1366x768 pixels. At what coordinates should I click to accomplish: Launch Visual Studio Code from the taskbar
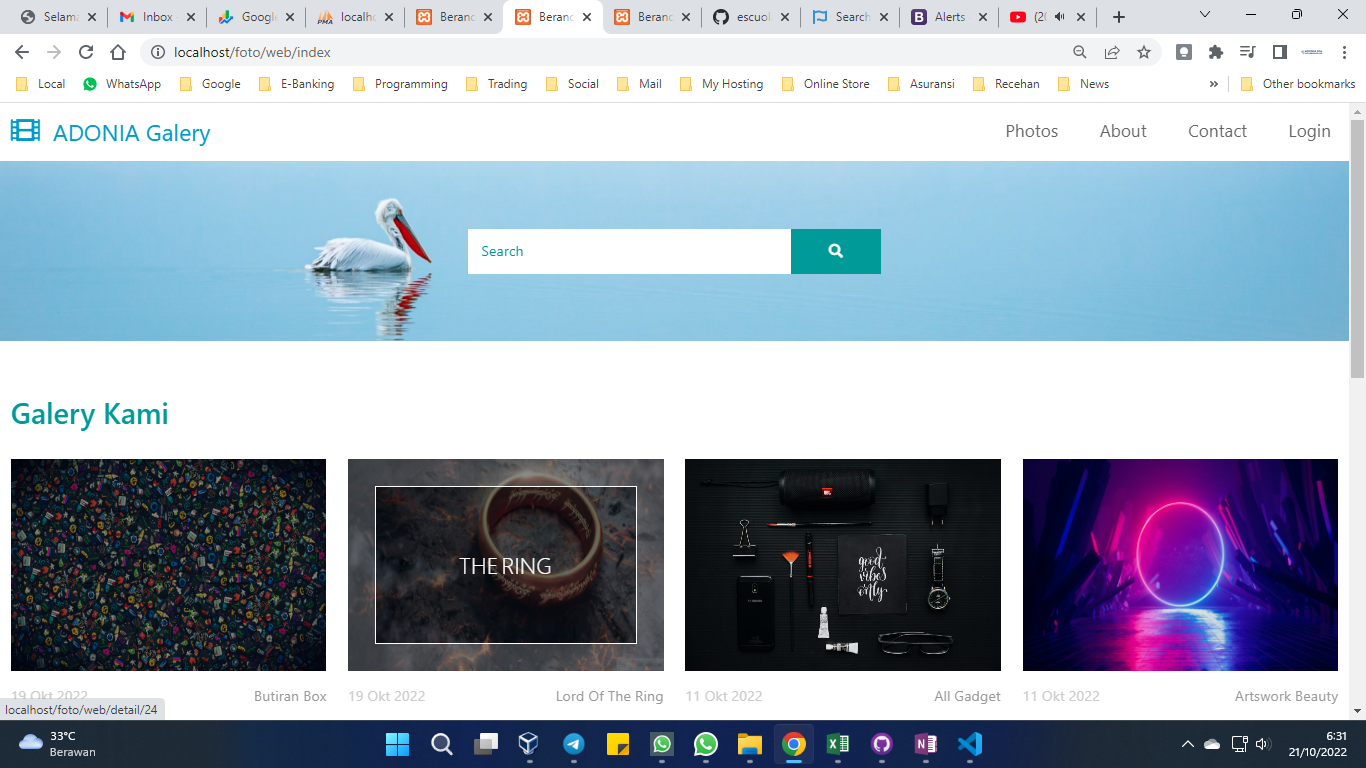click(x=969, y=744)
